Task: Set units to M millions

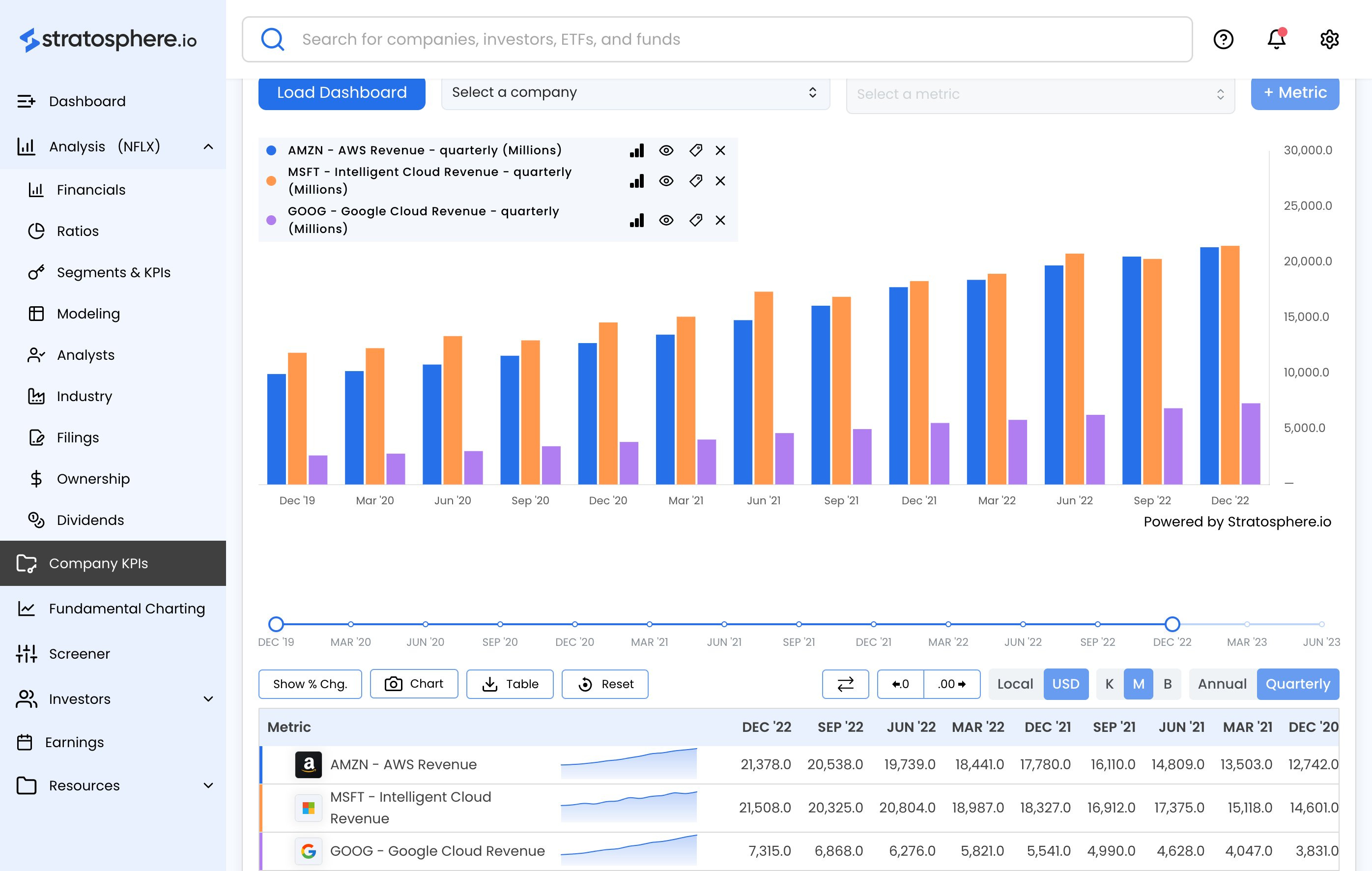Action: click(1139, 684)
